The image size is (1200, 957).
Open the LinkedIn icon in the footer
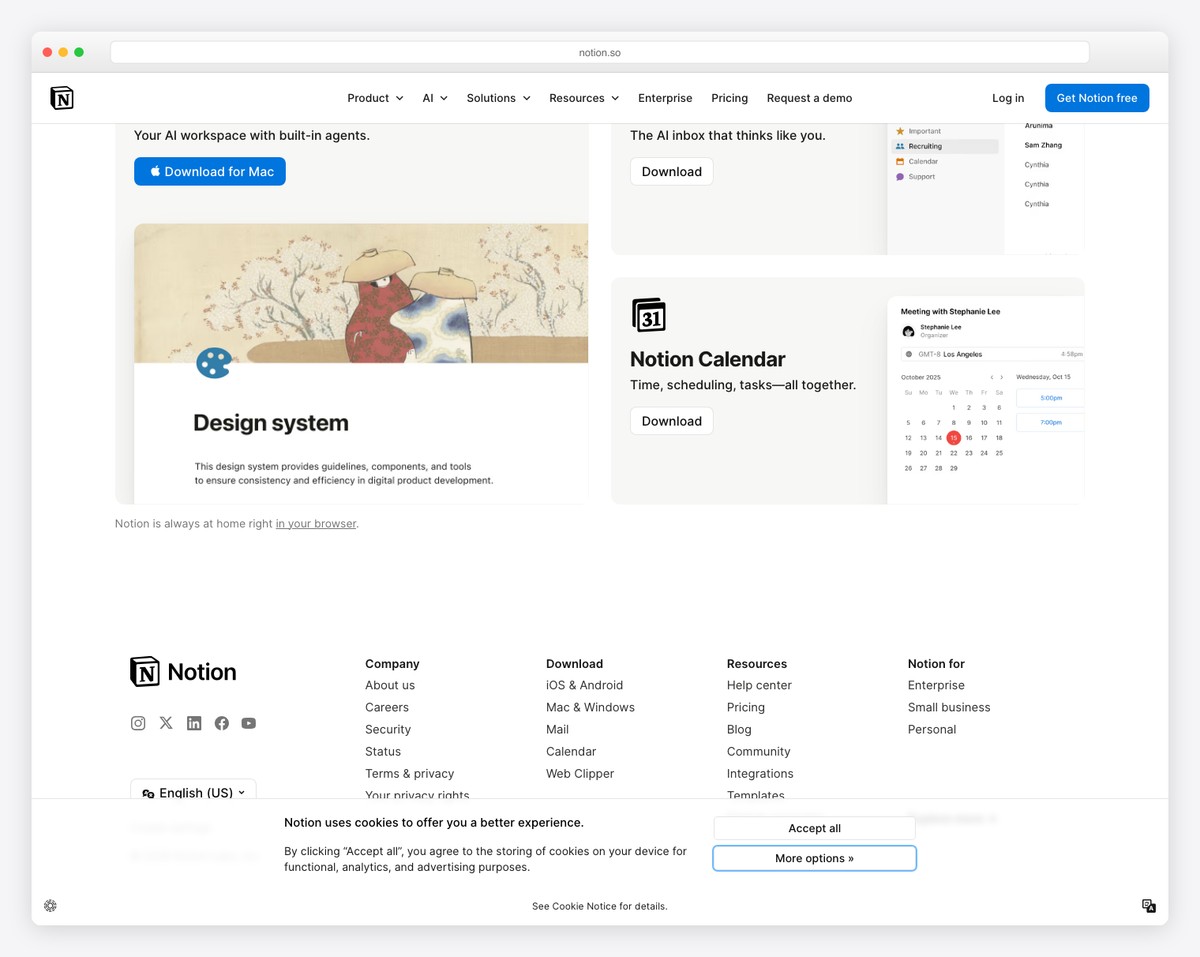(194, 722)
